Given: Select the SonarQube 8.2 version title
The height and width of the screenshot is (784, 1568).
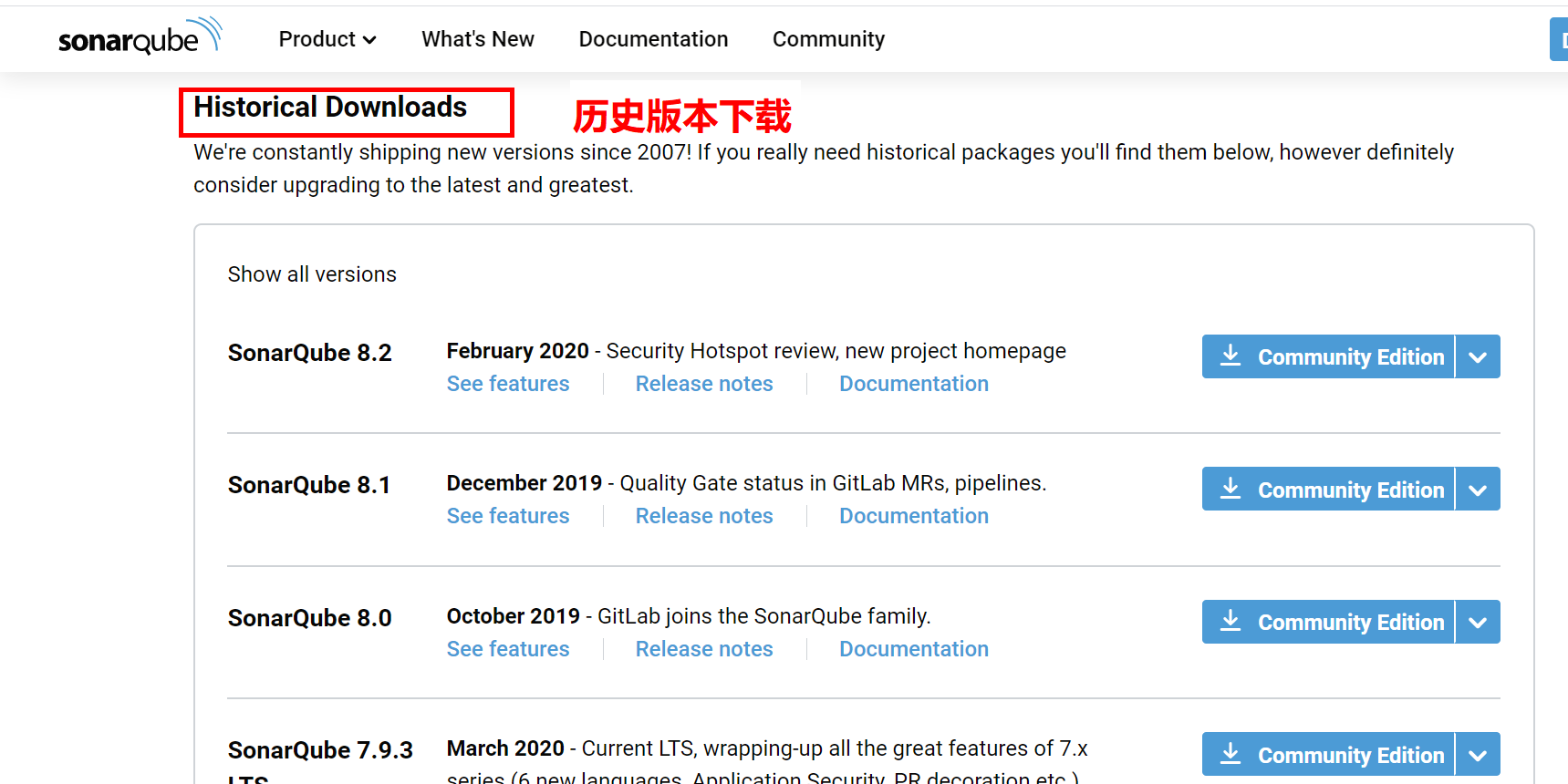Looking at the screenshot, I should pos(310,353).
